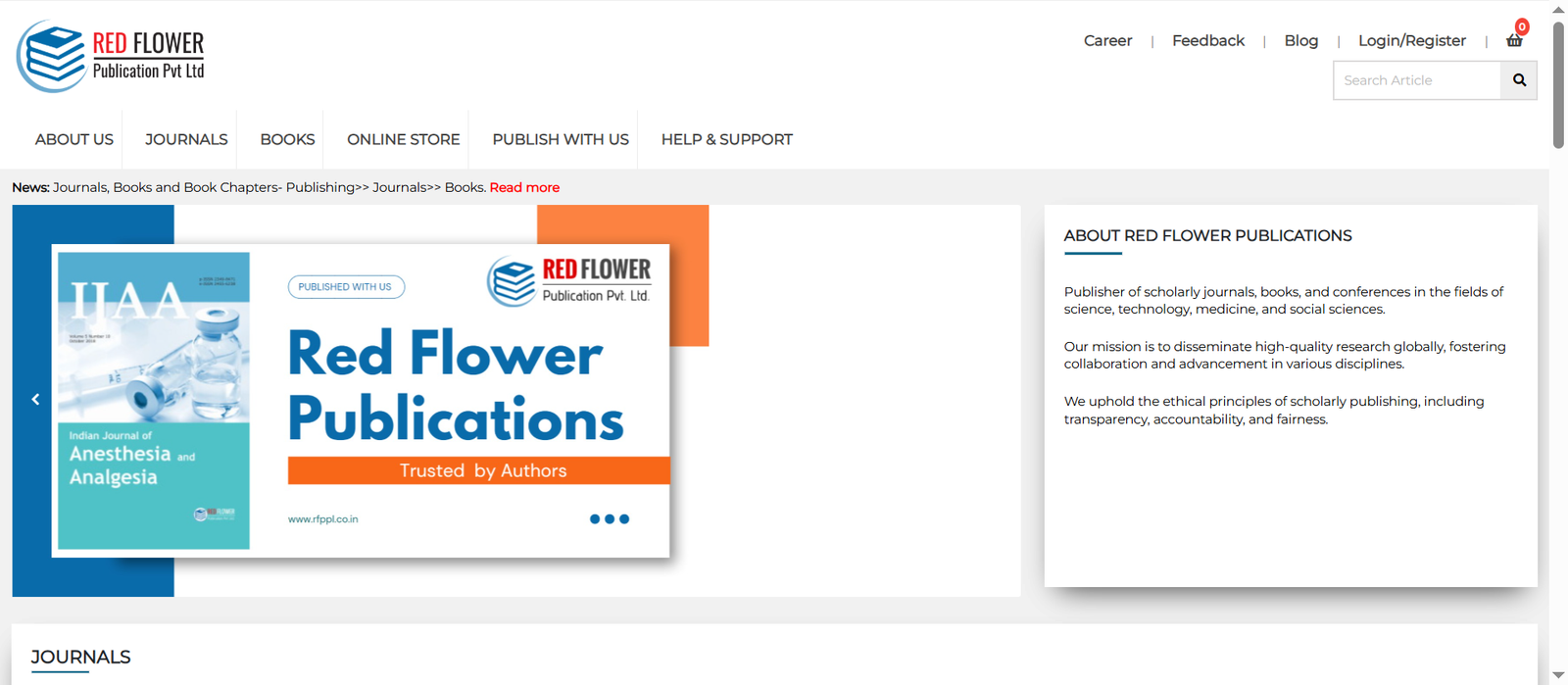Click the news text 'Journals, Books and Book Chapters'
1568x685 pixels.
coord(166,187)
